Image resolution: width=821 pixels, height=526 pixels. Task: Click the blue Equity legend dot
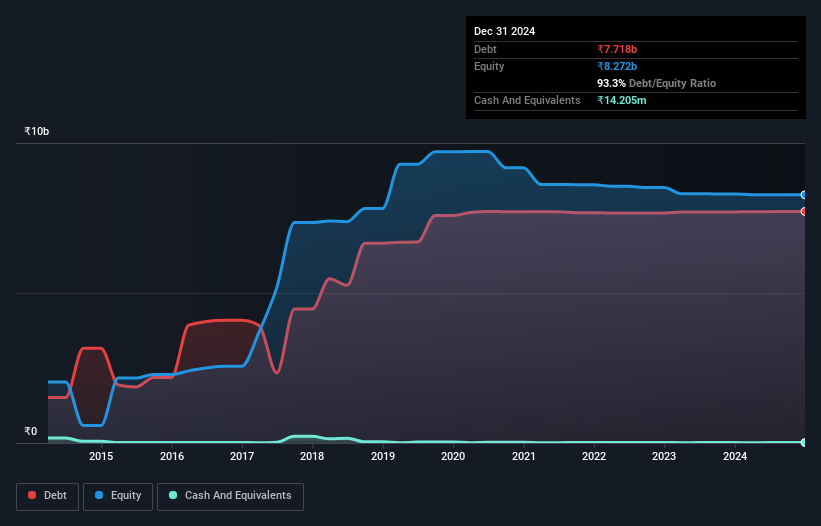click(99, 495)
